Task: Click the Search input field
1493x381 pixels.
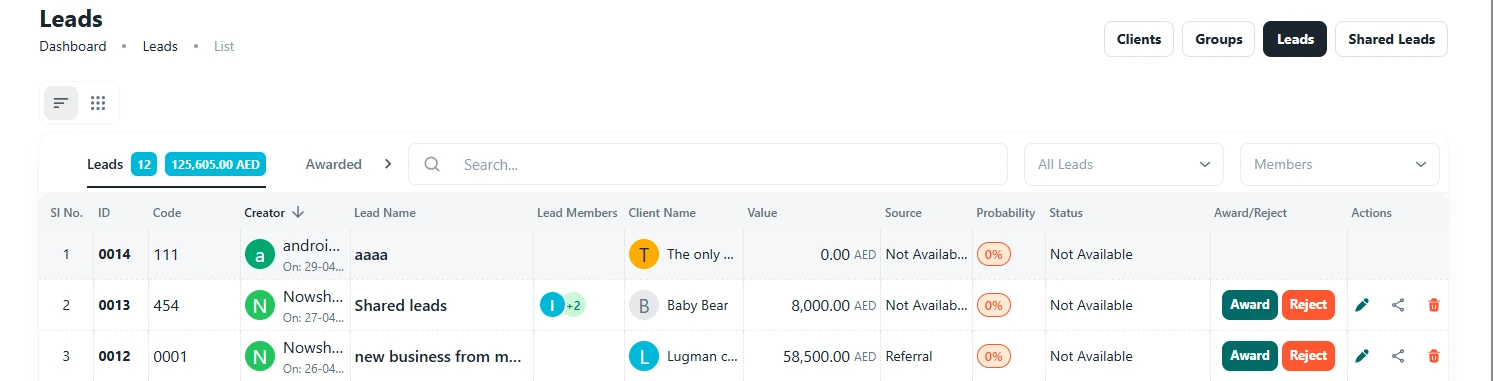Action: point(708,164)
